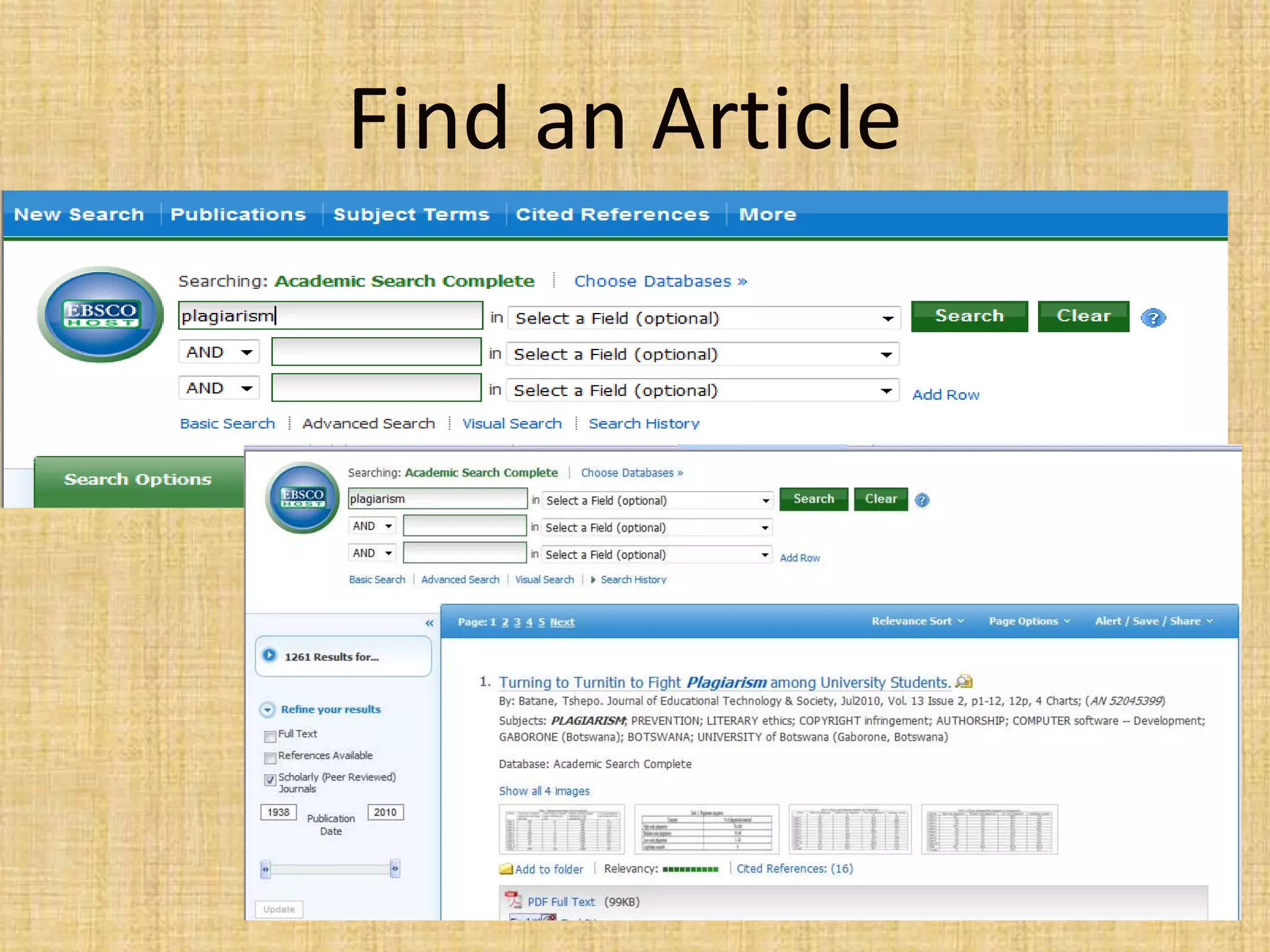This screenshot has height=952, width=1270.
Task: Open Advanced Search link in results window
Action: [460, 580]
